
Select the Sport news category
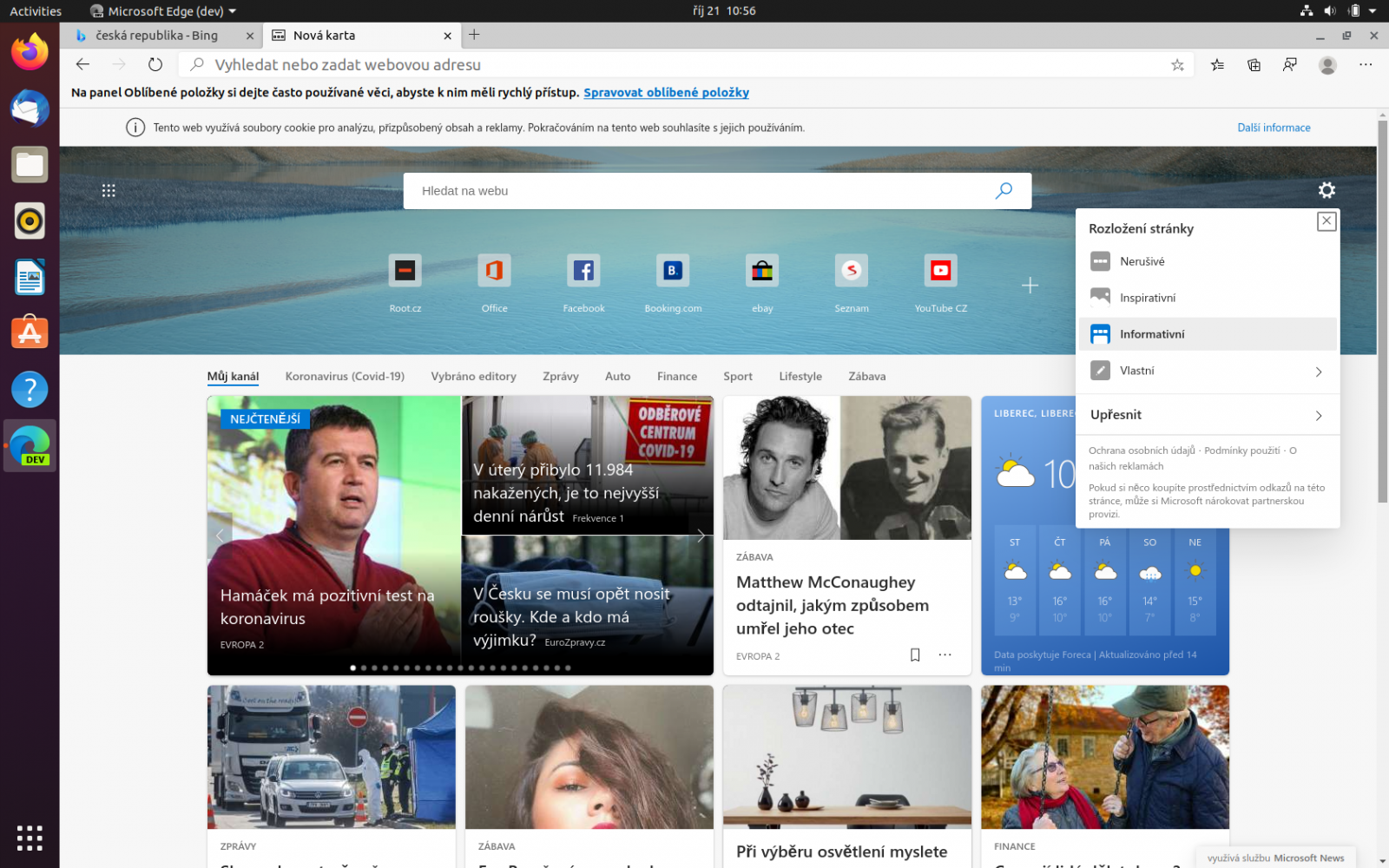click(737, 376)
